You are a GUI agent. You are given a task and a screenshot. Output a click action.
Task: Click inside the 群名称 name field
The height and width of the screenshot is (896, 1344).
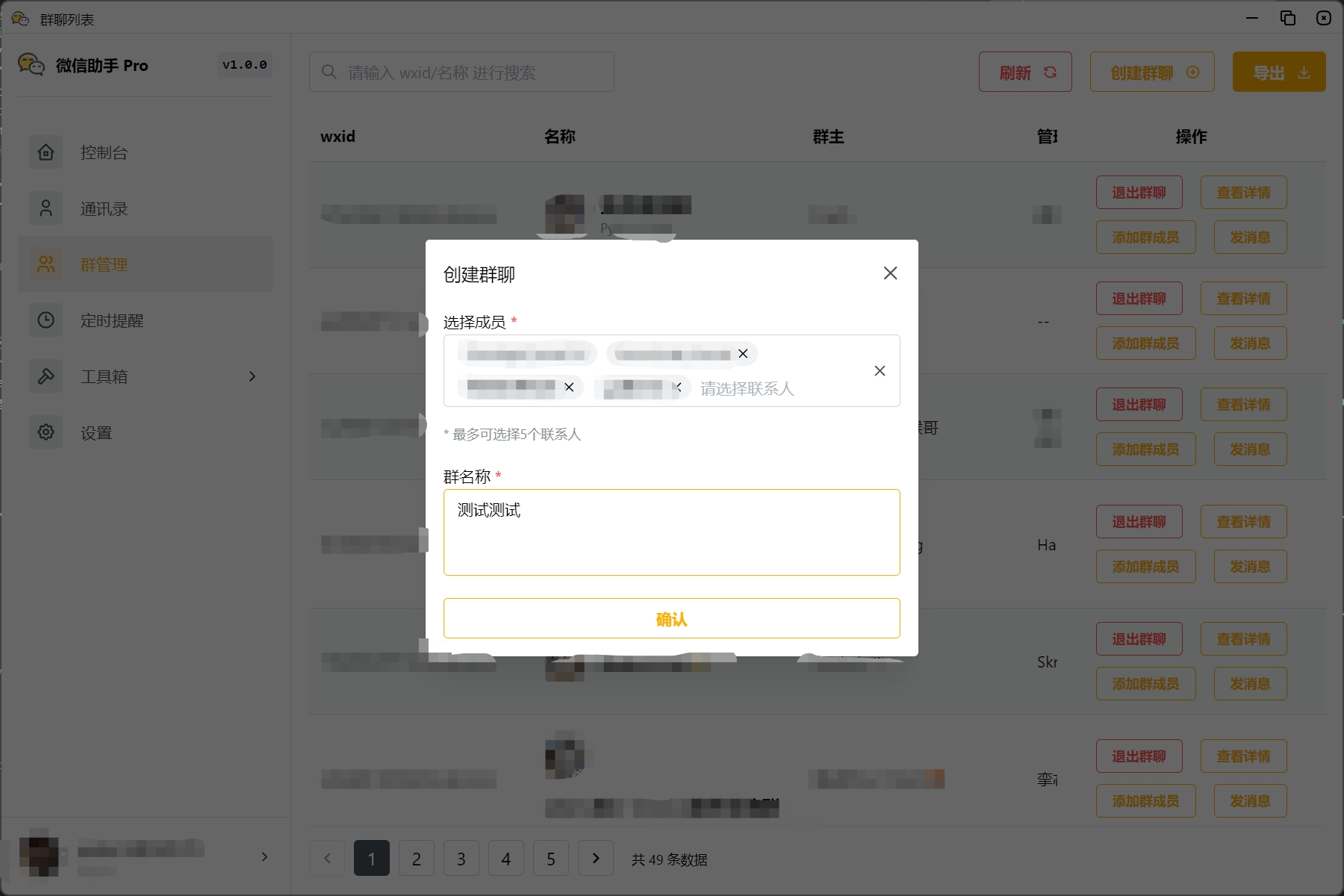click(671, 532)
